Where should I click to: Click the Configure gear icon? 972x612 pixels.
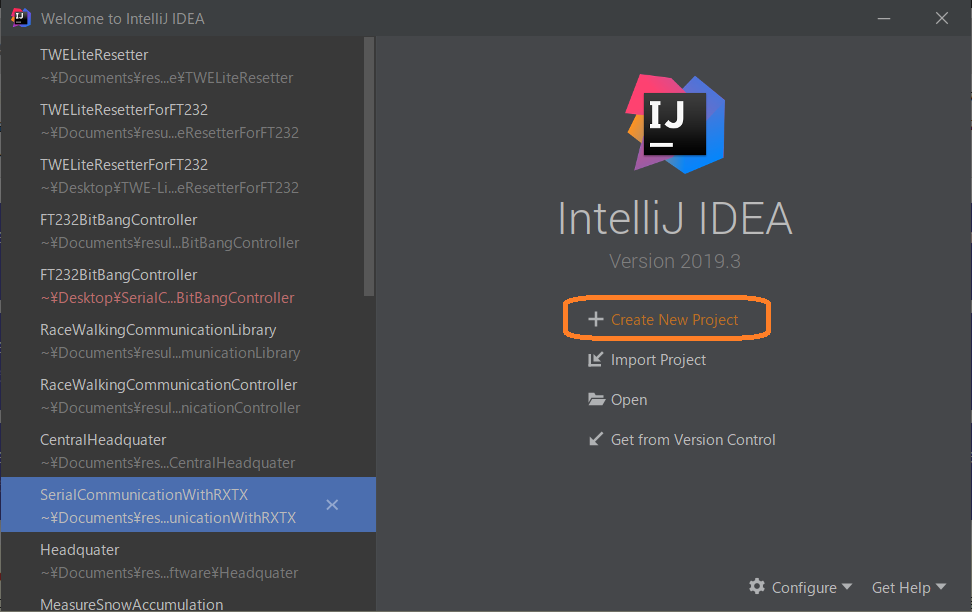[757, 587]
